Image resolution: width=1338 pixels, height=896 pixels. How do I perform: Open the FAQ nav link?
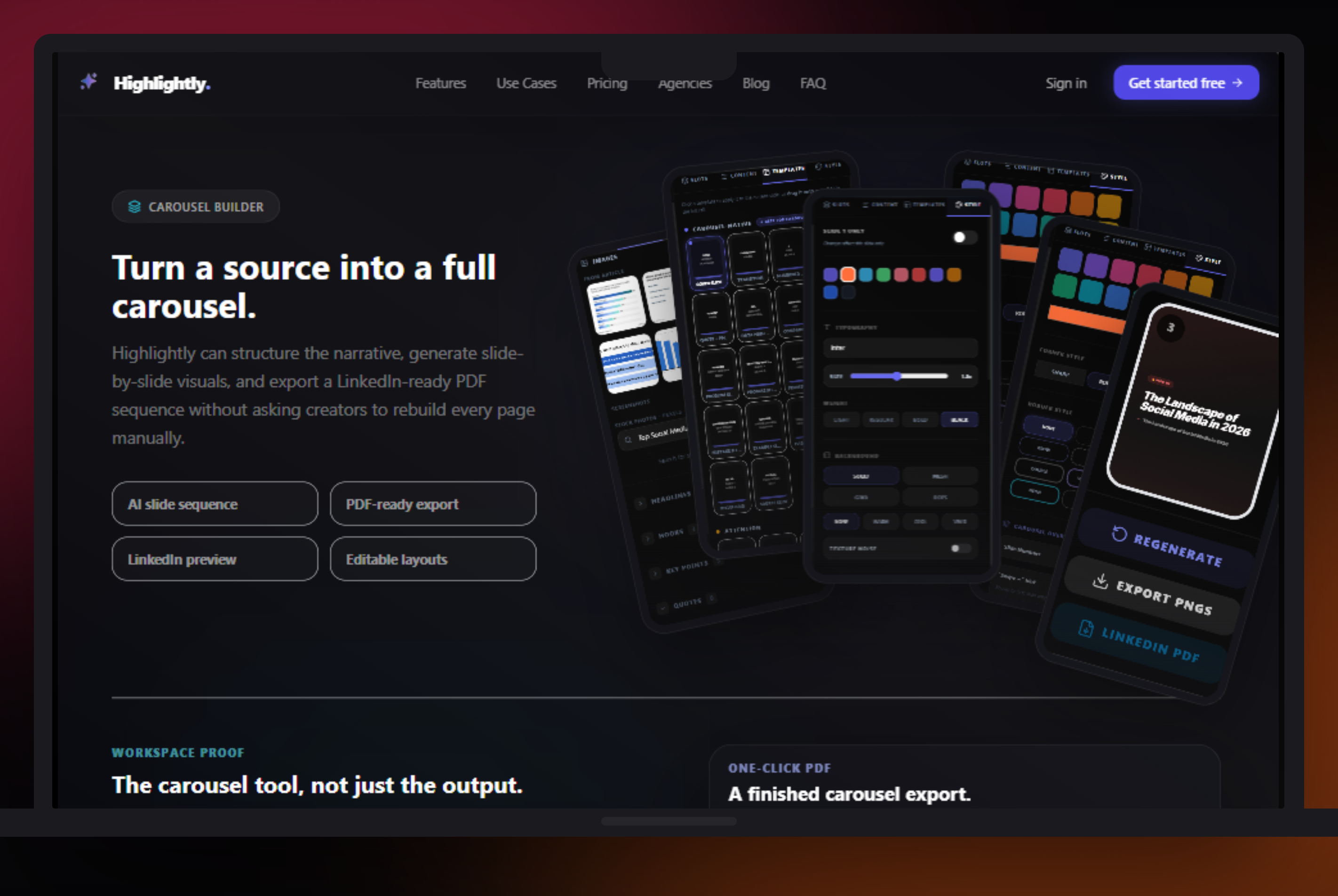click(x=813, y=83)
